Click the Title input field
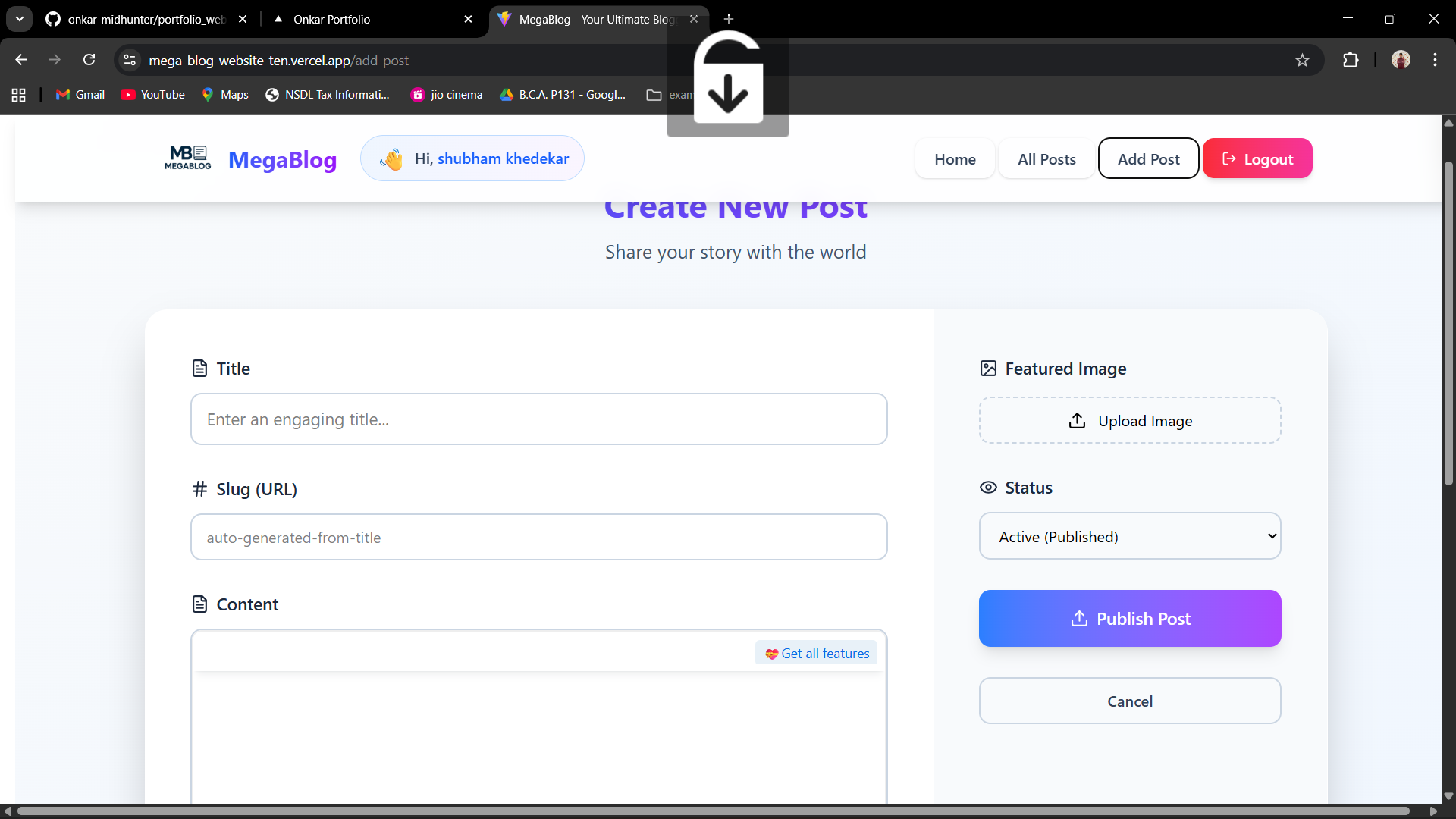 [x=538, y=419]
